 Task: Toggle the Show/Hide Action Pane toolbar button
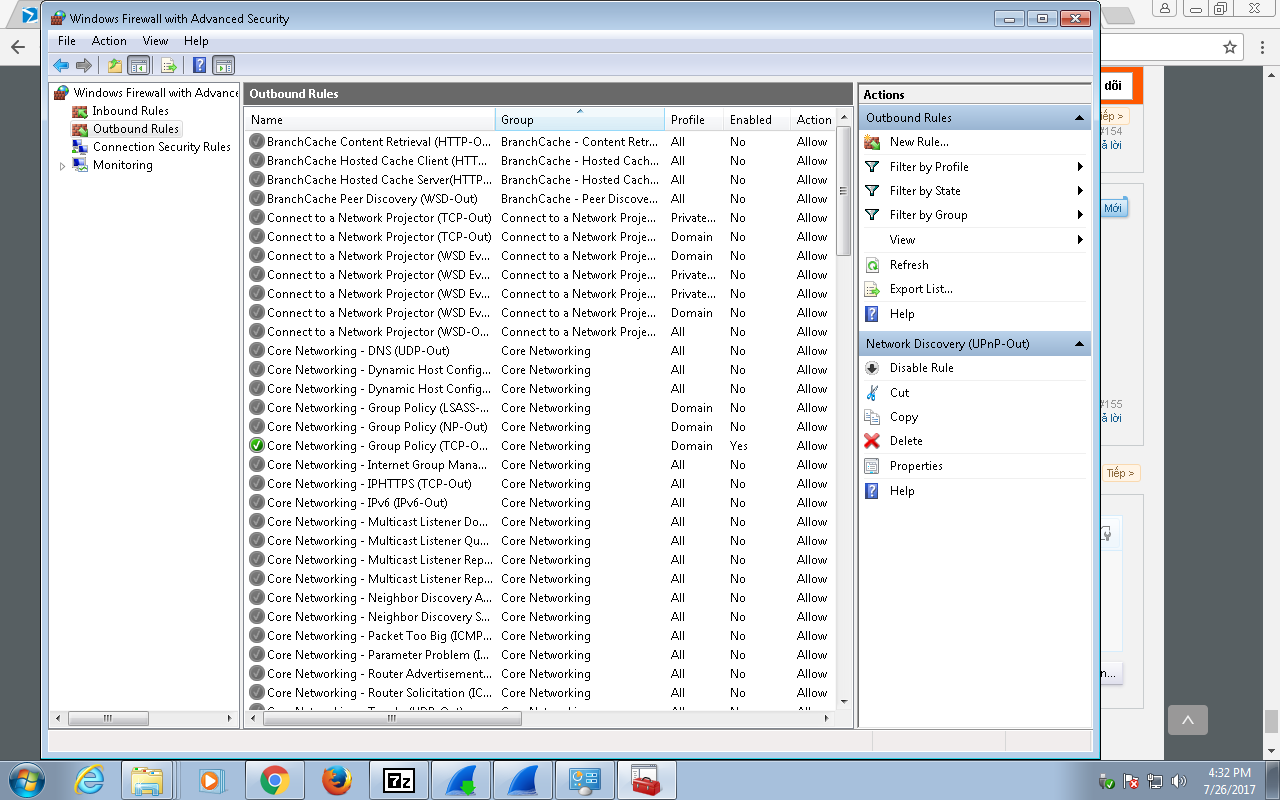click(x=224, y=66)
